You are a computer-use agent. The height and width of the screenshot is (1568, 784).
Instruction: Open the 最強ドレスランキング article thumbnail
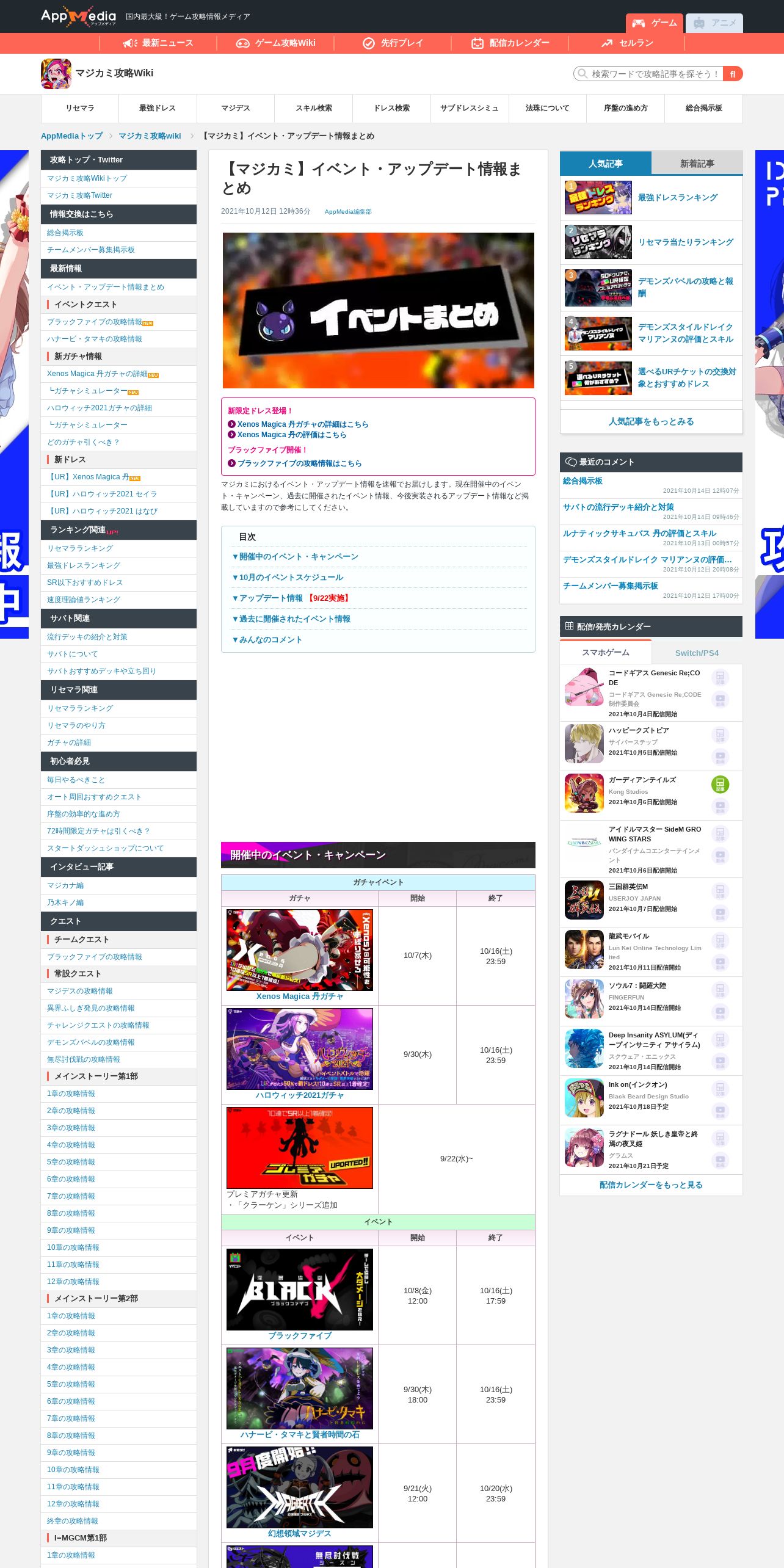tap(598, 198)
